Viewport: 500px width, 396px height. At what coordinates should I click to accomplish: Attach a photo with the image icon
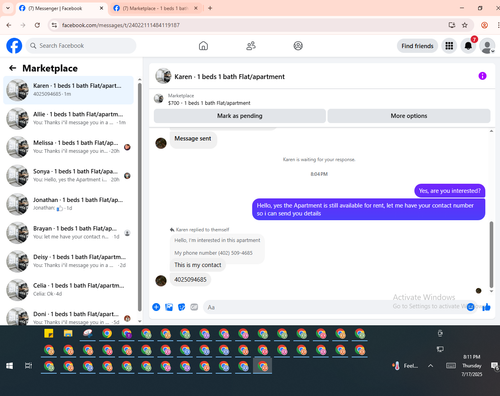pos(169,307)
